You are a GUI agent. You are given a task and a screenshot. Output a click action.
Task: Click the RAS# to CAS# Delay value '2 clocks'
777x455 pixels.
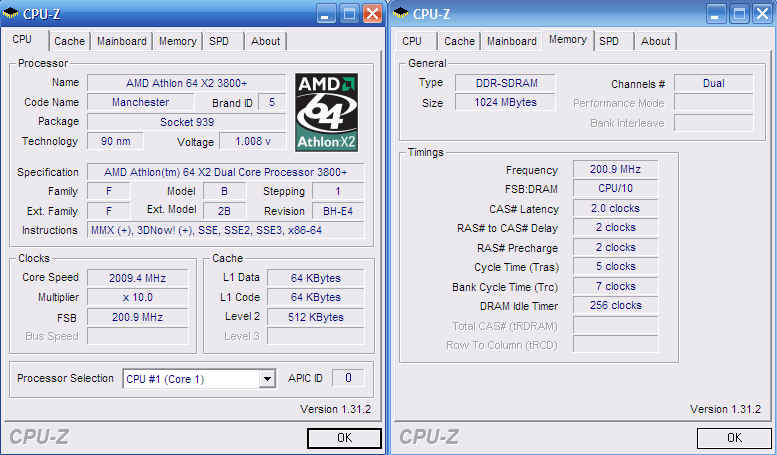[x=615, y=228]
